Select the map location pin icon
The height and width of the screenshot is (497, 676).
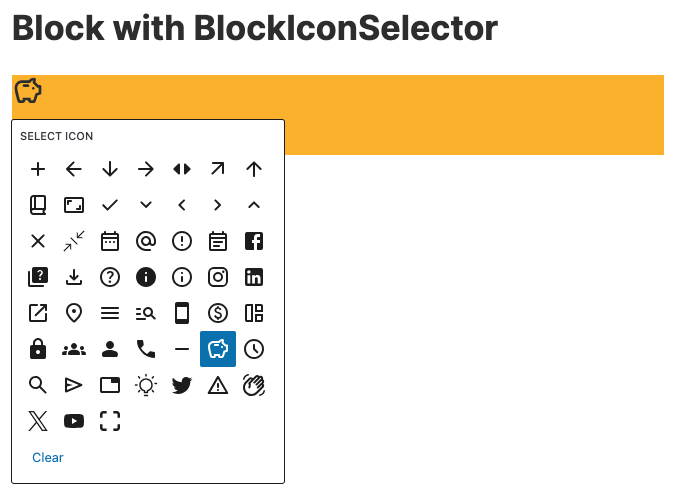(74, 313)
